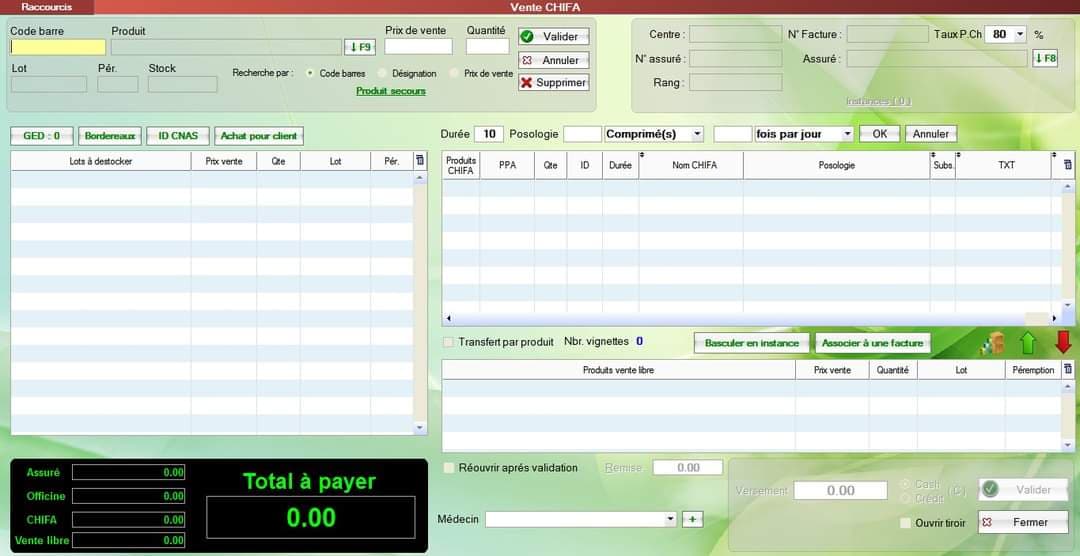Check Réouvrir après validation option
Image resolution: width=1080 pixels, height=556 pixels.
pos(449,468)
